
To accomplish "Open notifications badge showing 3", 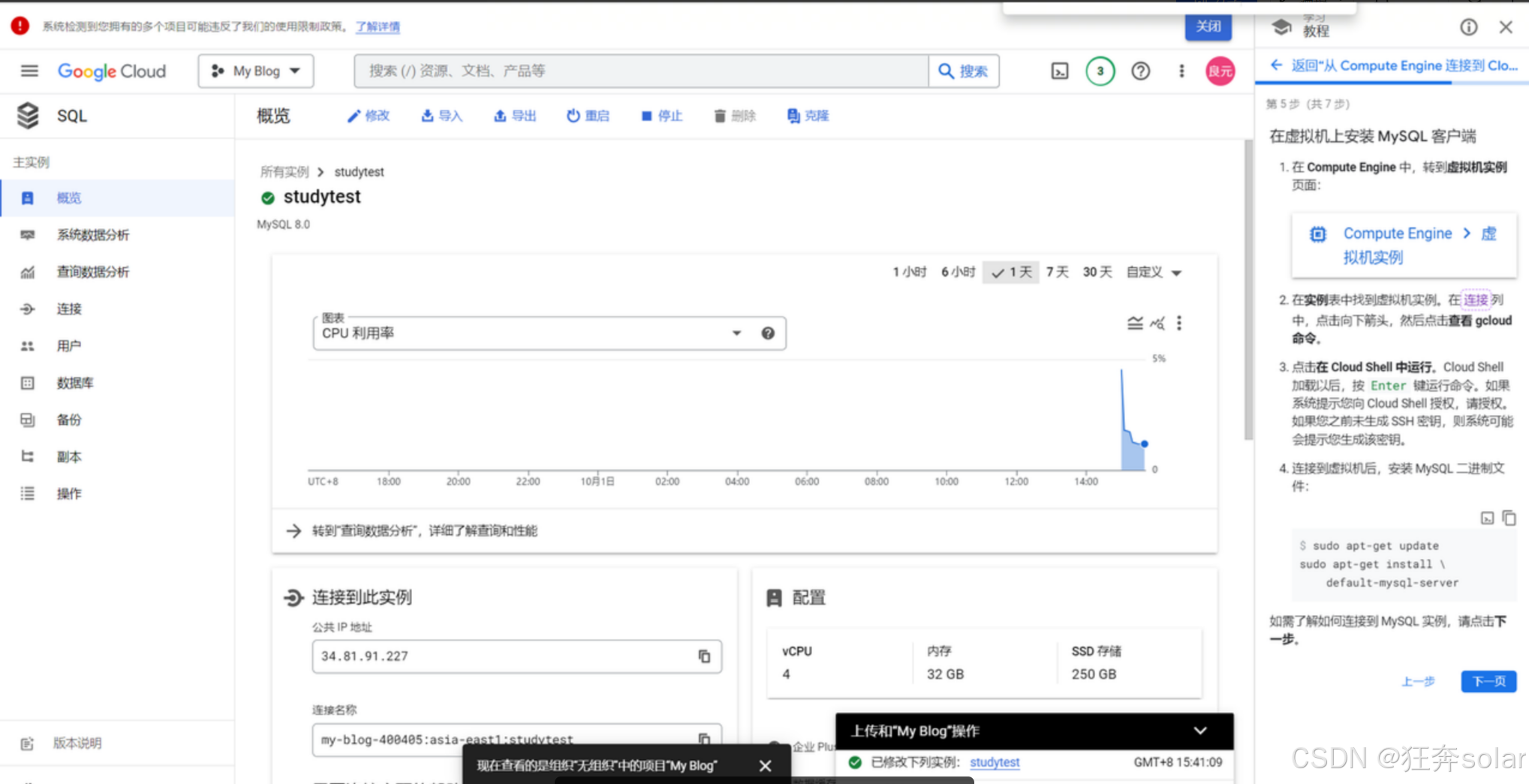I will (1100, 71).
